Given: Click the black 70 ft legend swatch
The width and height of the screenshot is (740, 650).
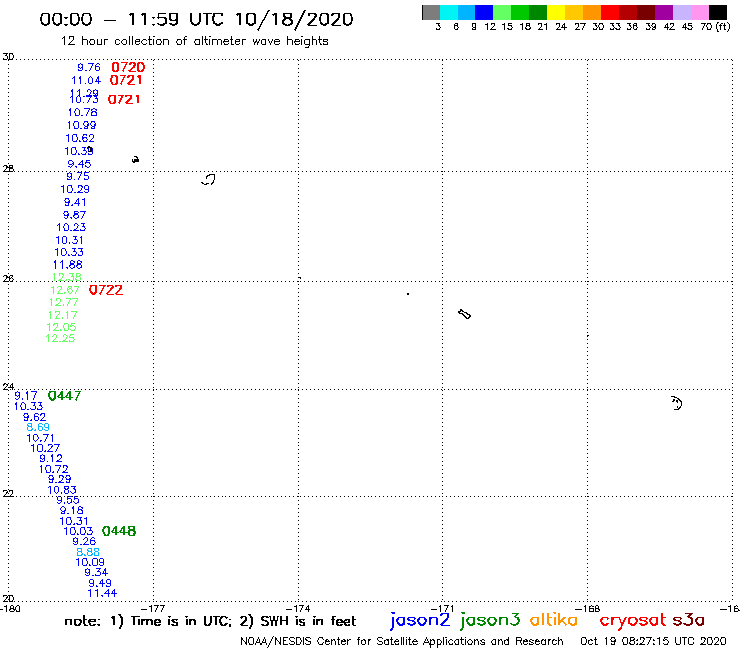Looking at the screenshot, I should (717, 12).
